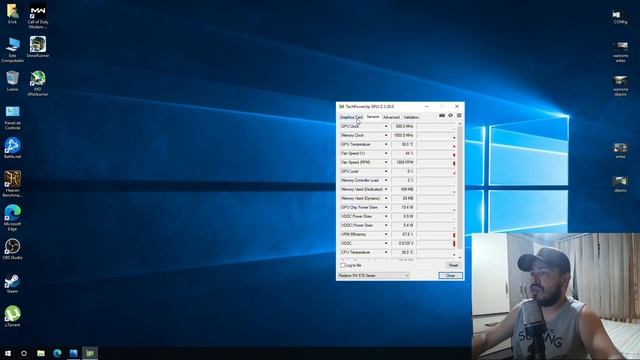
Task: Open the antes image on desktop
Action: click(x=620, y=150)
